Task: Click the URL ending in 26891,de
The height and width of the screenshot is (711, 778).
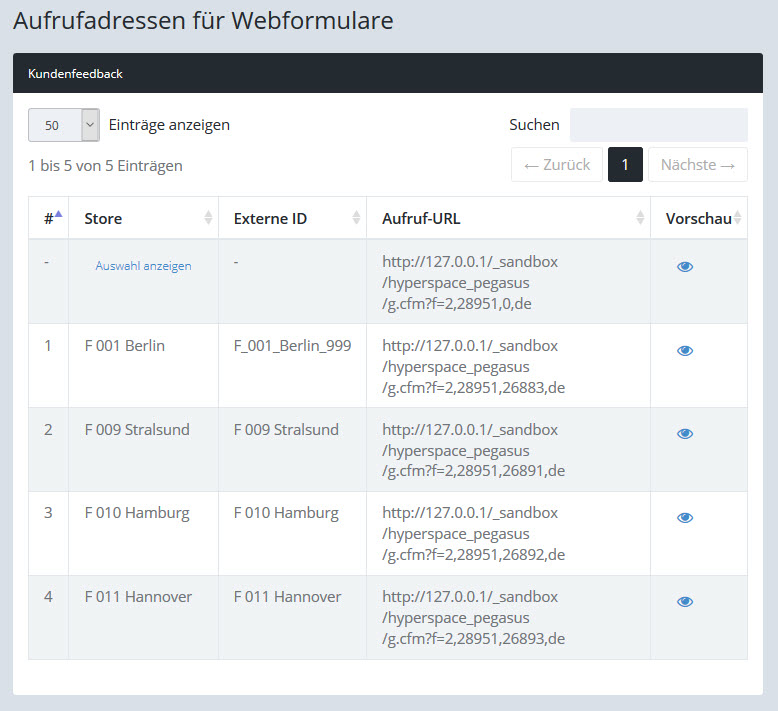Action: pyautogui.click(x=473, y=450)
